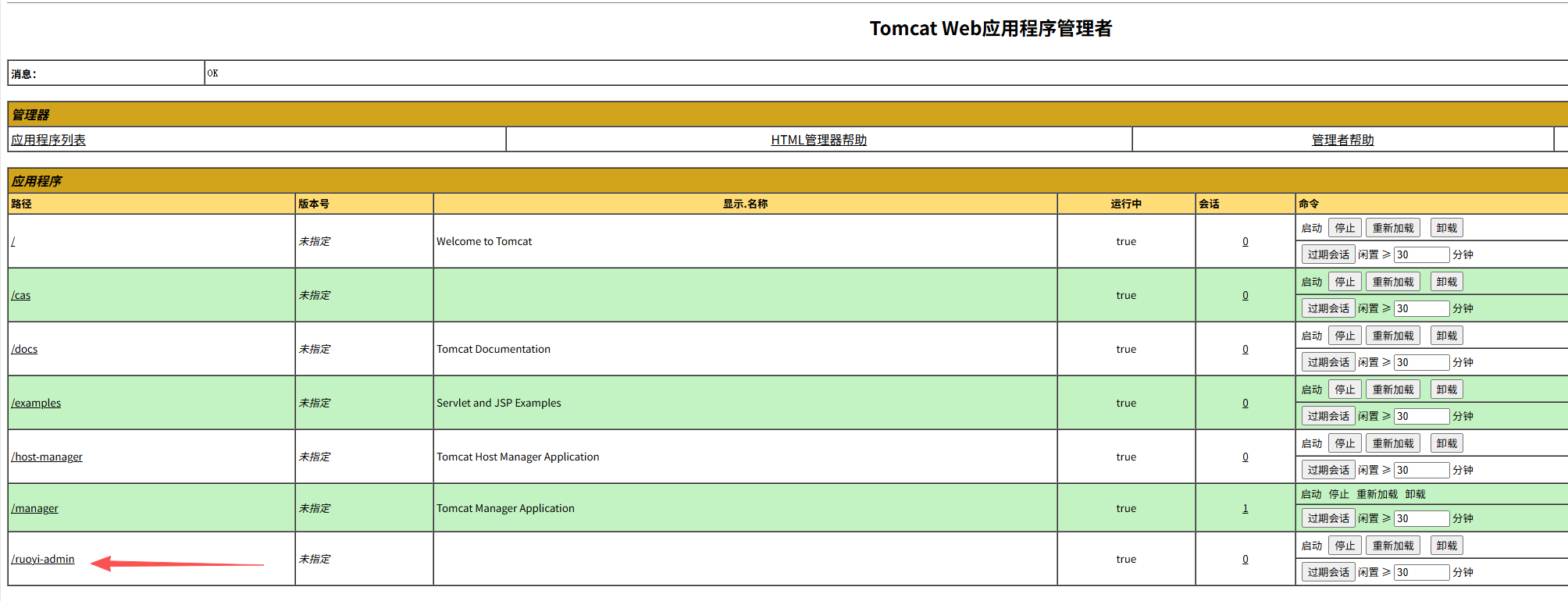Focus idle minutes field for /manager

tap(1422, 518)
